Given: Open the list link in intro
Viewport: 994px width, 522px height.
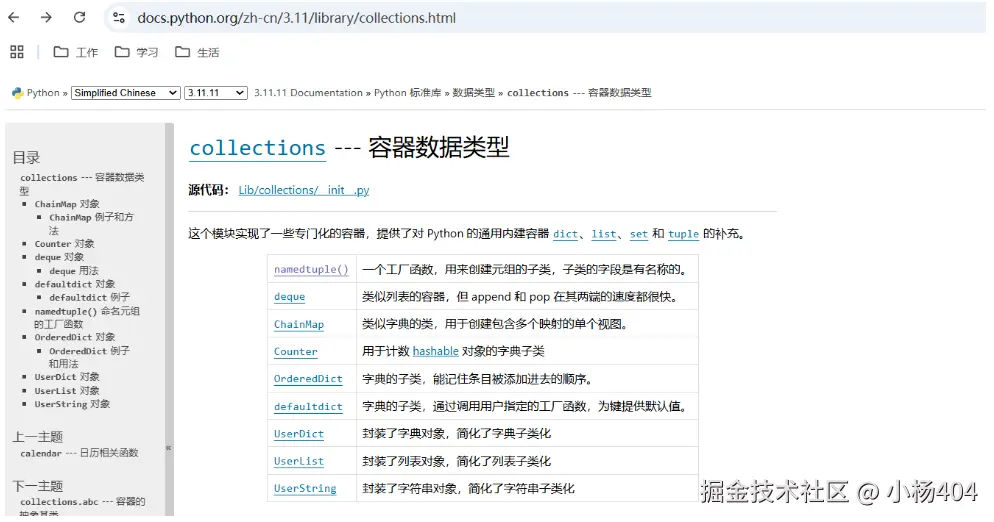Looking at the screenshot, I should coord(604,234).
